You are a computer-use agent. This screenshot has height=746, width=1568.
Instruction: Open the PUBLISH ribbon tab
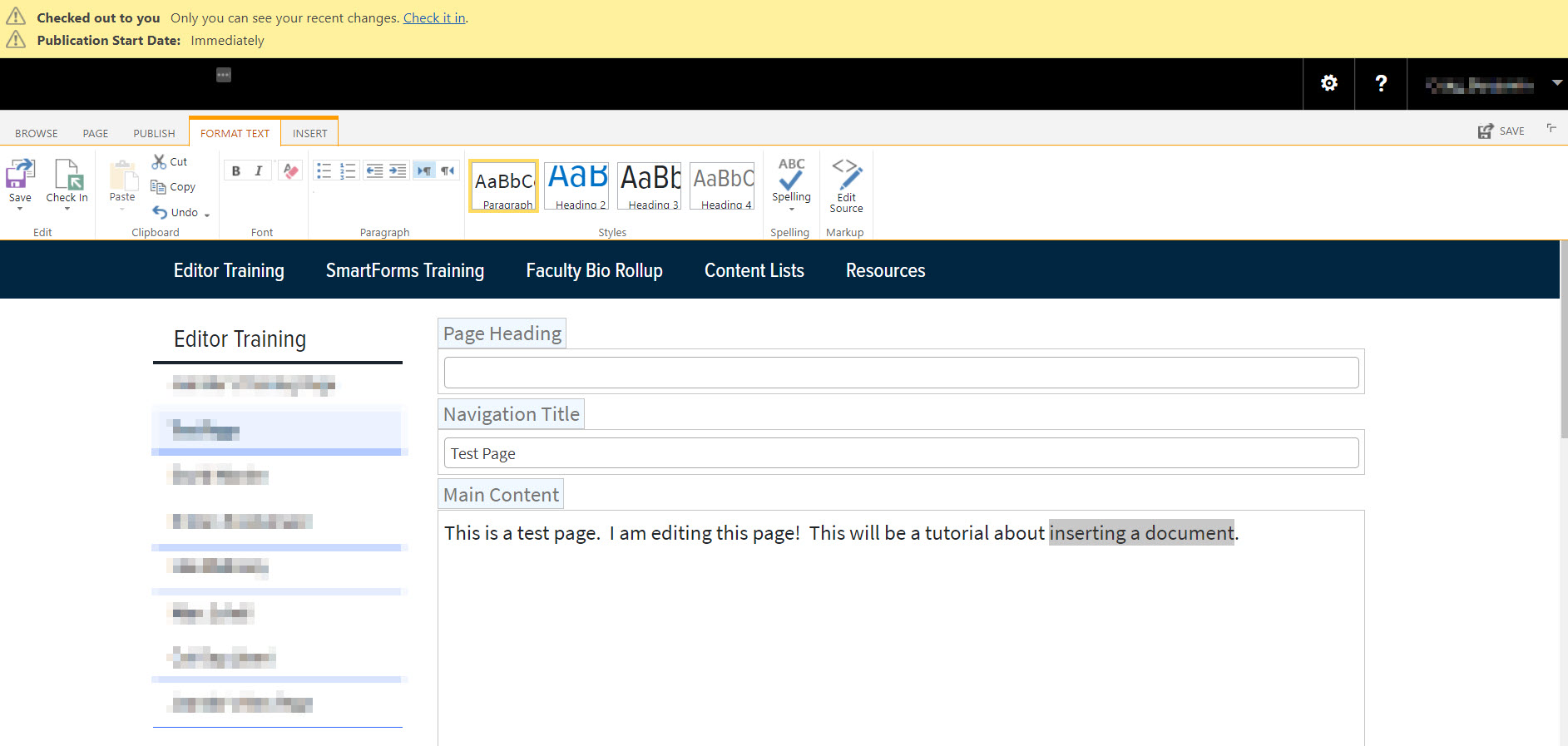point(154,133)
